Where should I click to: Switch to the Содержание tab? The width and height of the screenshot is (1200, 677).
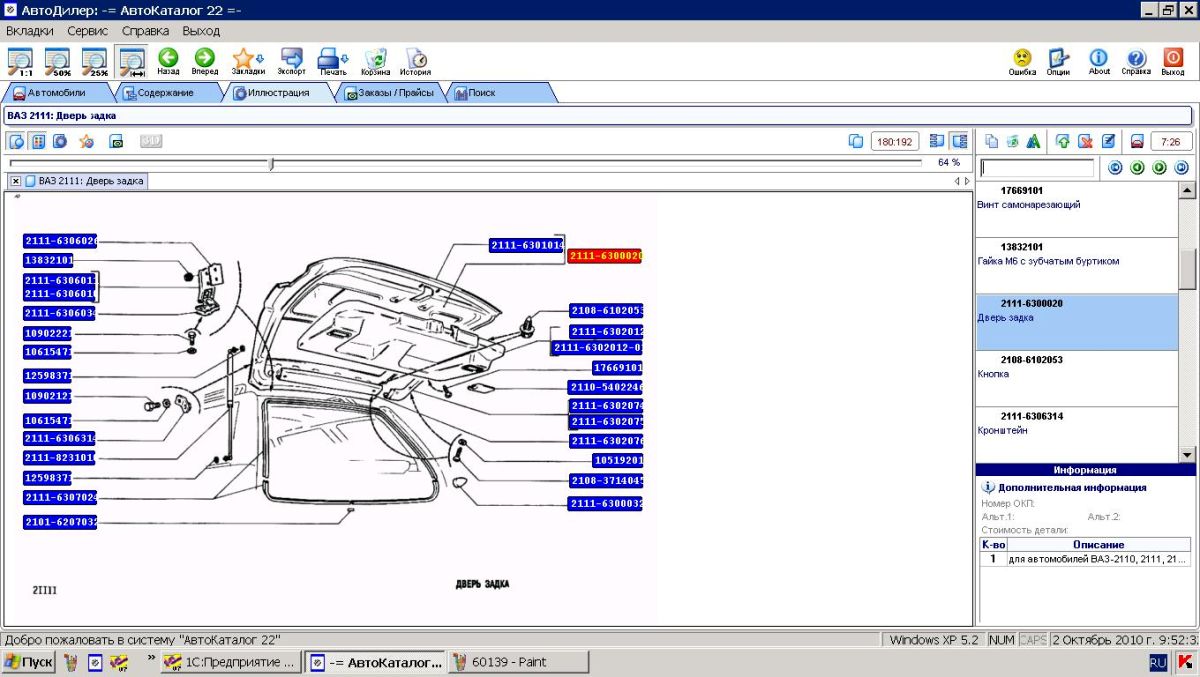[x=166, y=93]
